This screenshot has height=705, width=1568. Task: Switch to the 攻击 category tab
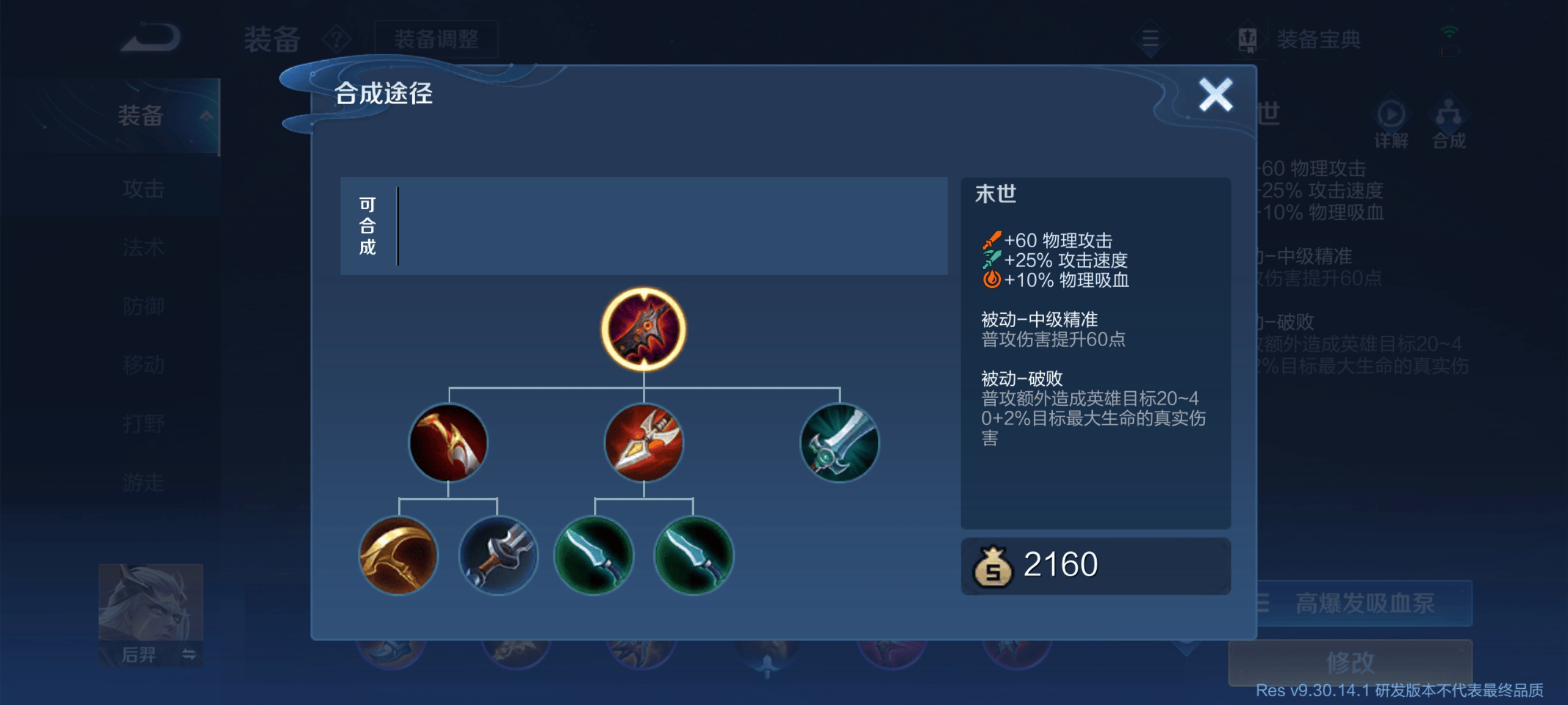click(143, 188)
